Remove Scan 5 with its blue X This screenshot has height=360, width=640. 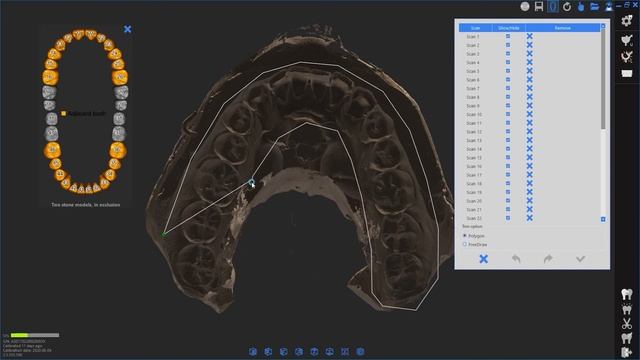[529, 71]
